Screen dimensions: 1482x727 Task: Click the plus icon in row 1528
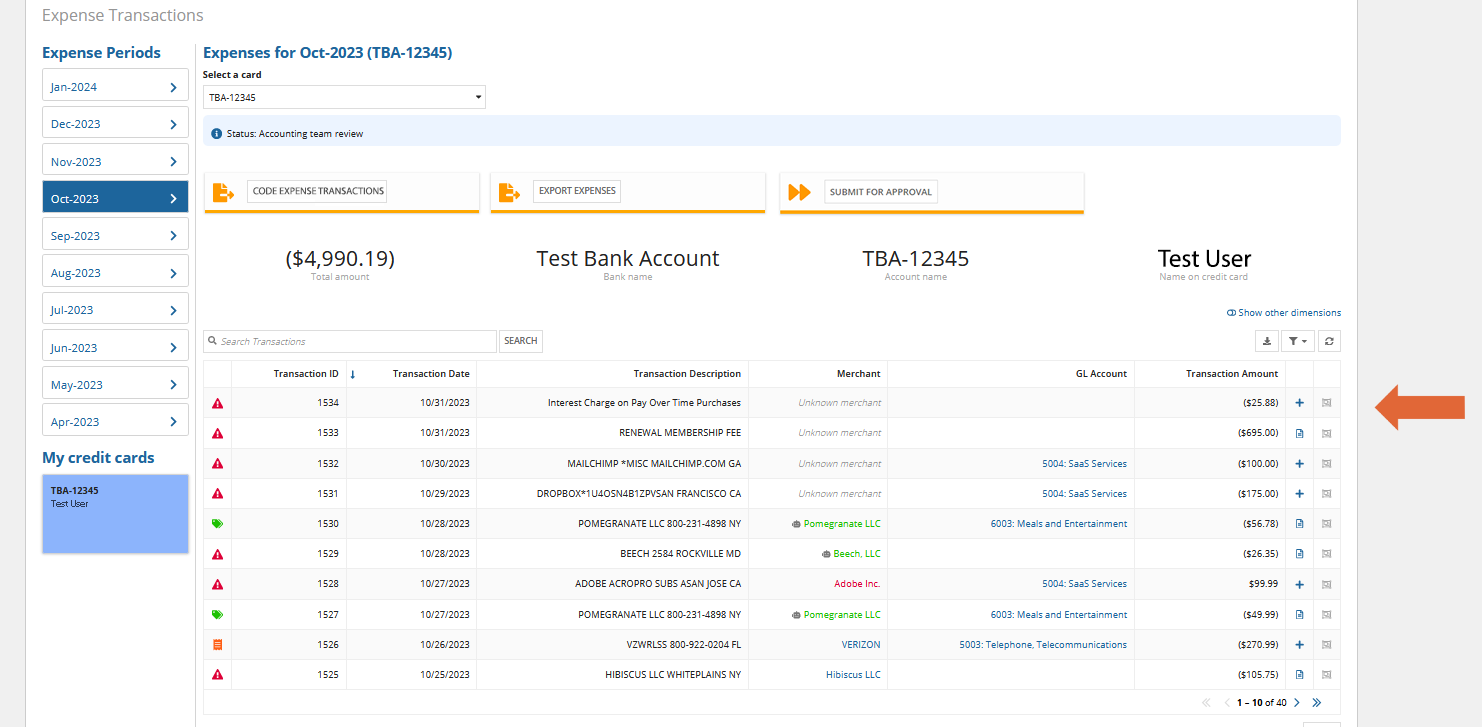pos(1300,584)
